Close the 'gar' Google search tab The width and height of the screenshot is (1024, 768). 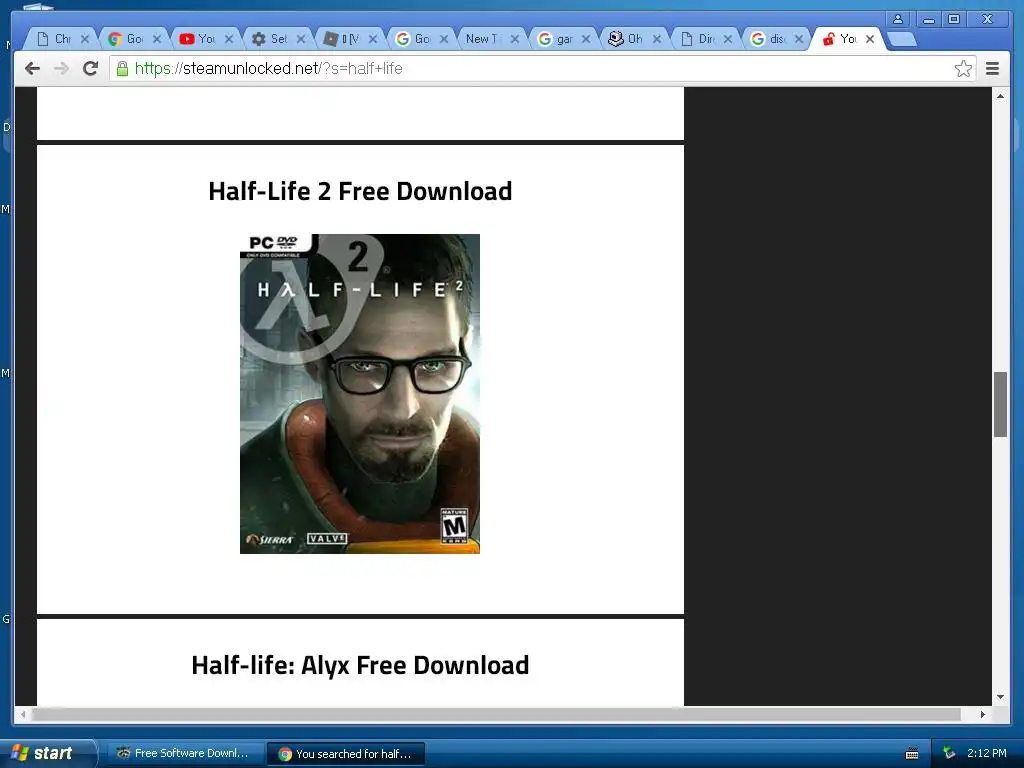[586, 39]
